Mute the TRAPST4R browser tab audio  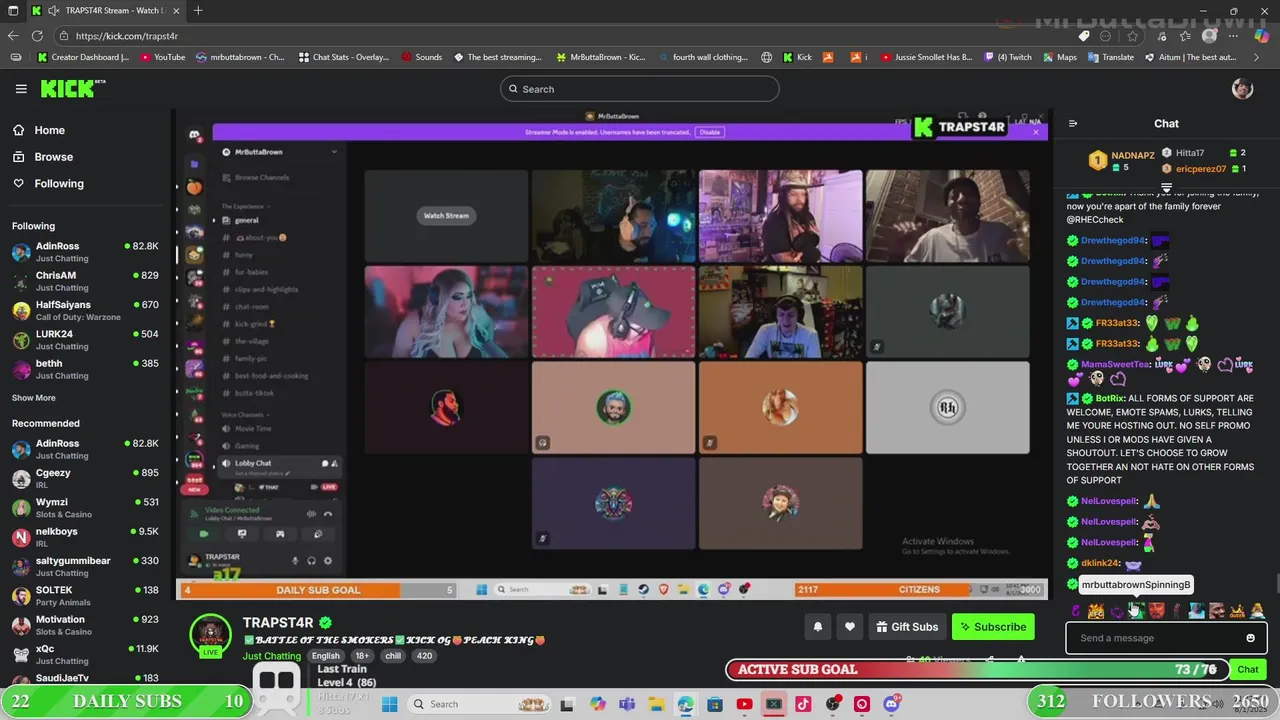pos(53,11)
